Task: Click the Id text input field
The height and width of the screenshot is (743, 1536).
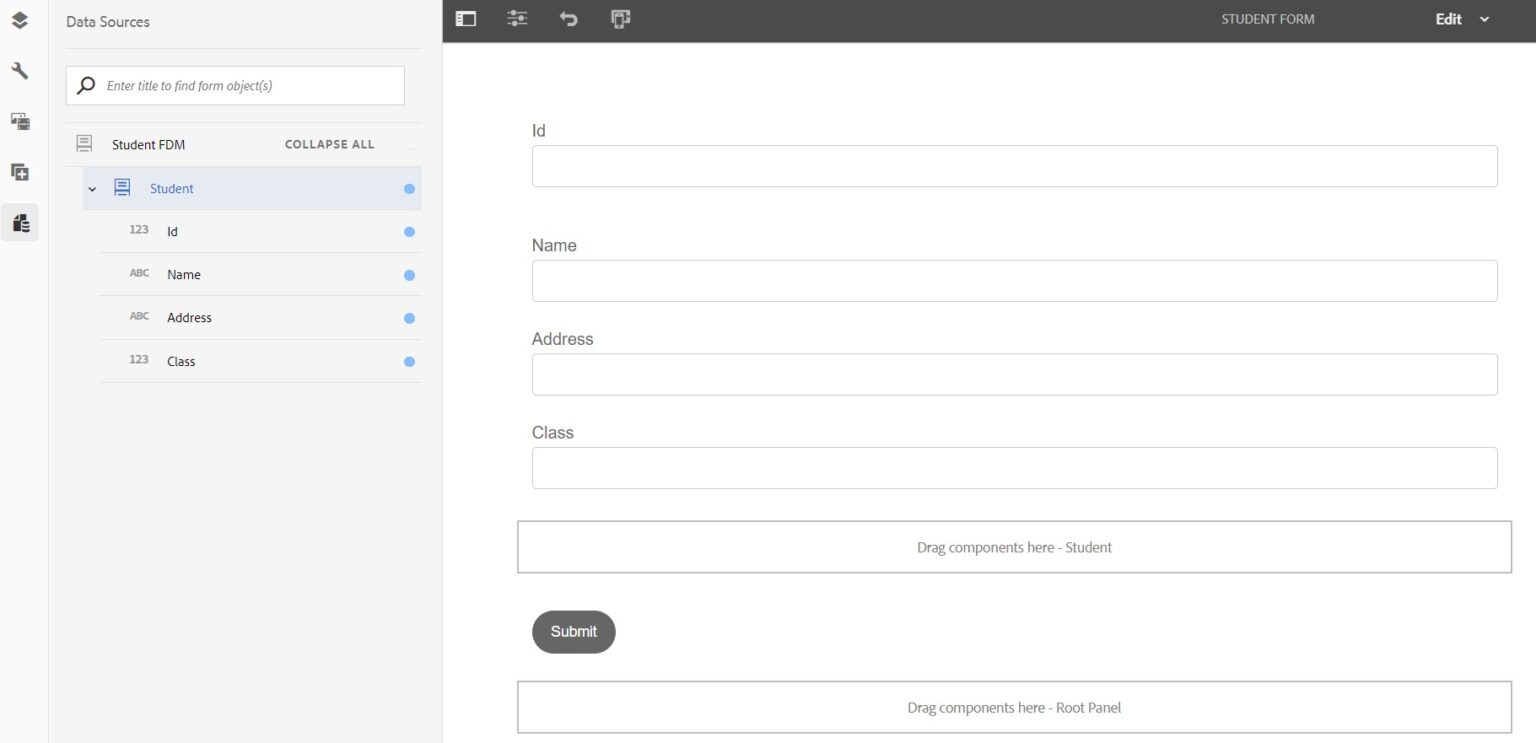Action: (1014, 166)
